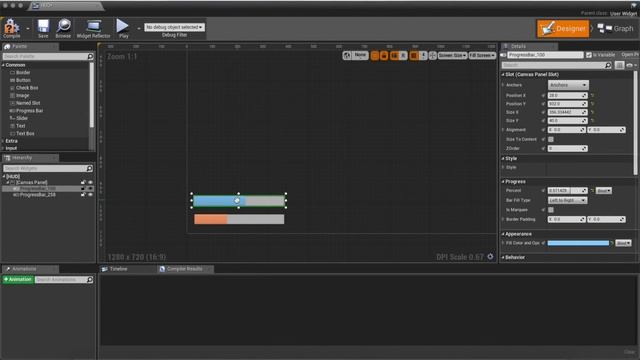The height and width of the screenshot is (360, 640).
Task: Open the Screen Size dropdown
Action: [452, 55]
